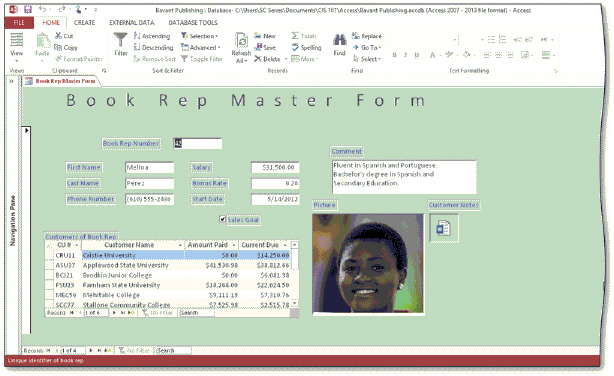The image size is (614, 376).
Task: Open the font color picker
Action: (433, 55)
